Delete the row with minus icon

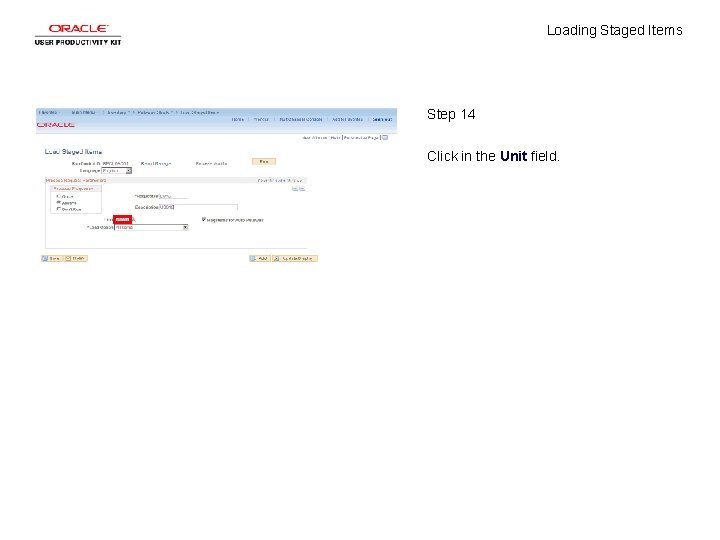pos(302,189)
